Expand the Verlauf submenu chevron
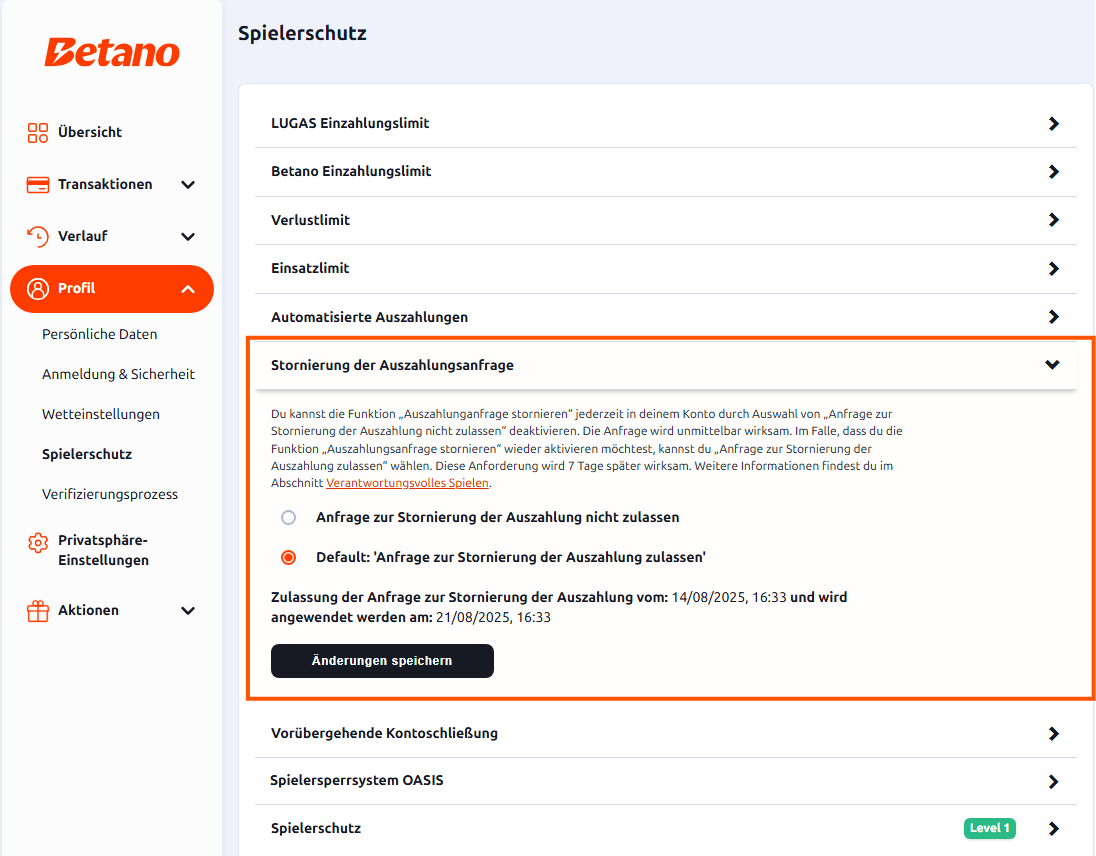 188,236
